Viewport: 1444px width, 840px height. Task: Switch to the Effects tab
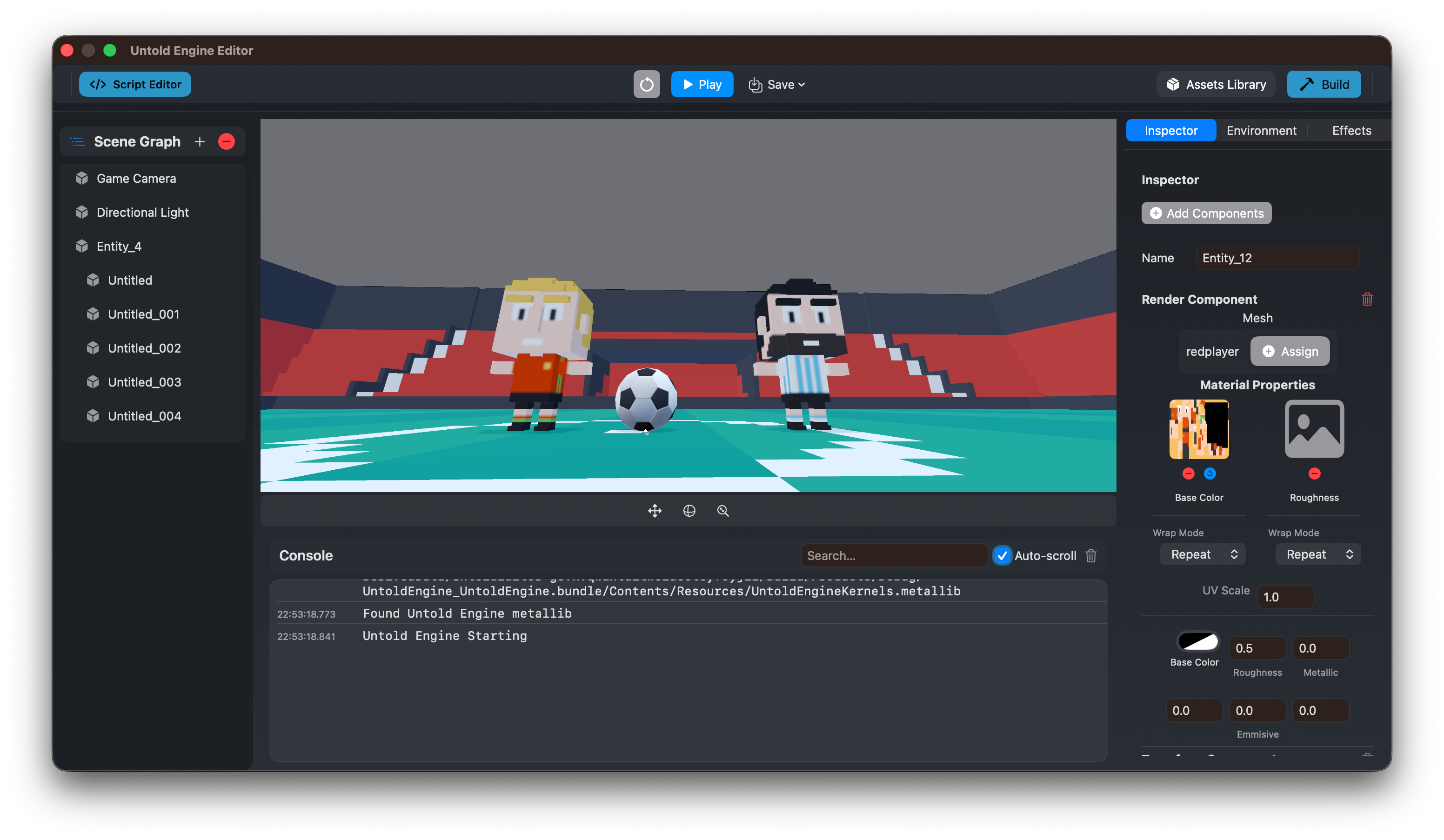(1351, 131)
